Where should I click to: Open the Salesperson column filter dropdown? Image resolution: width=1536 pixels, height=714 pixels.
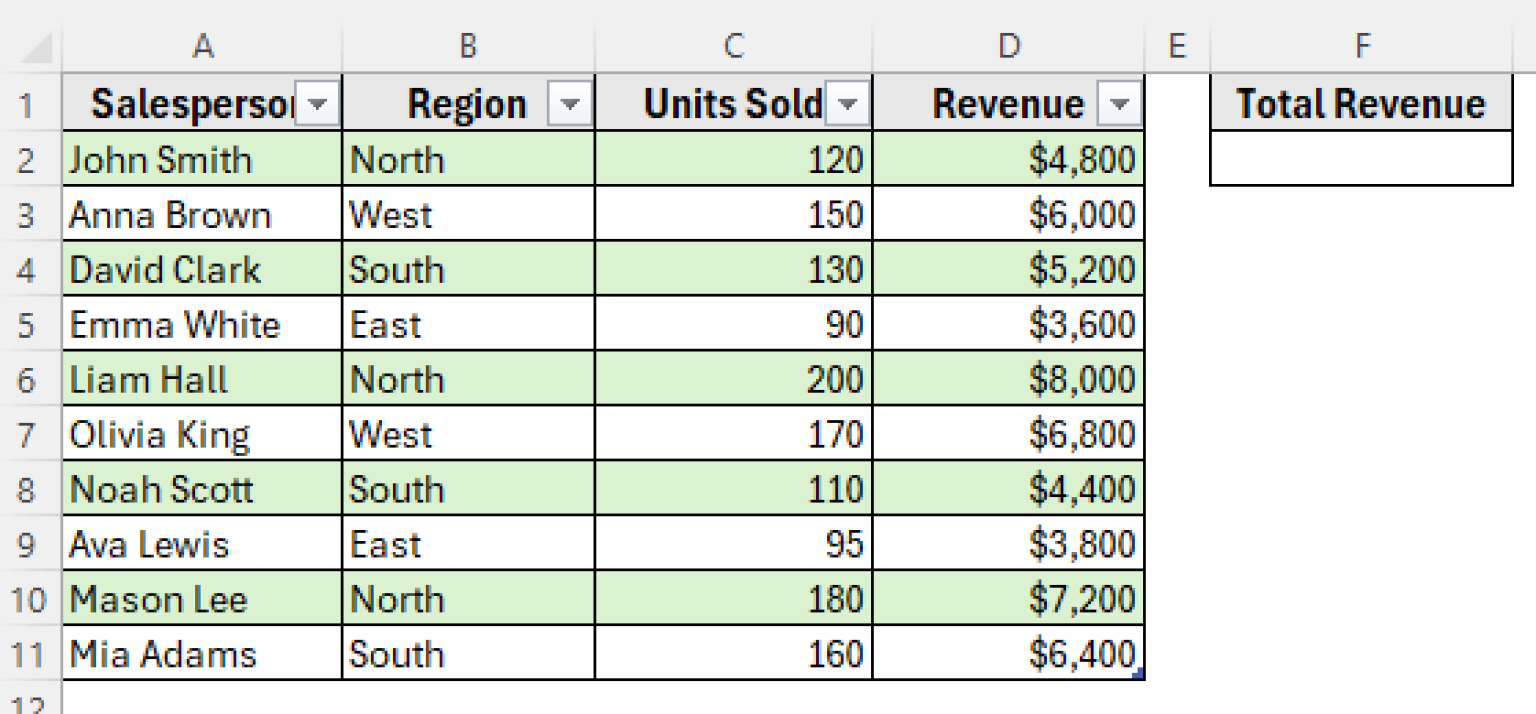319,104
